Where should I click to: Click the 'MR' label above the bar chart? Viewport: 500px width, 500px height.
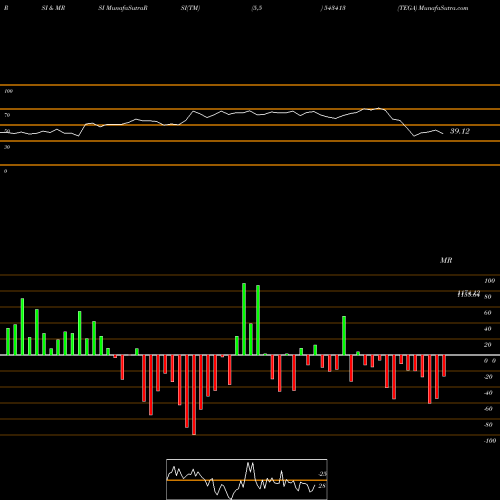(446, 260)
